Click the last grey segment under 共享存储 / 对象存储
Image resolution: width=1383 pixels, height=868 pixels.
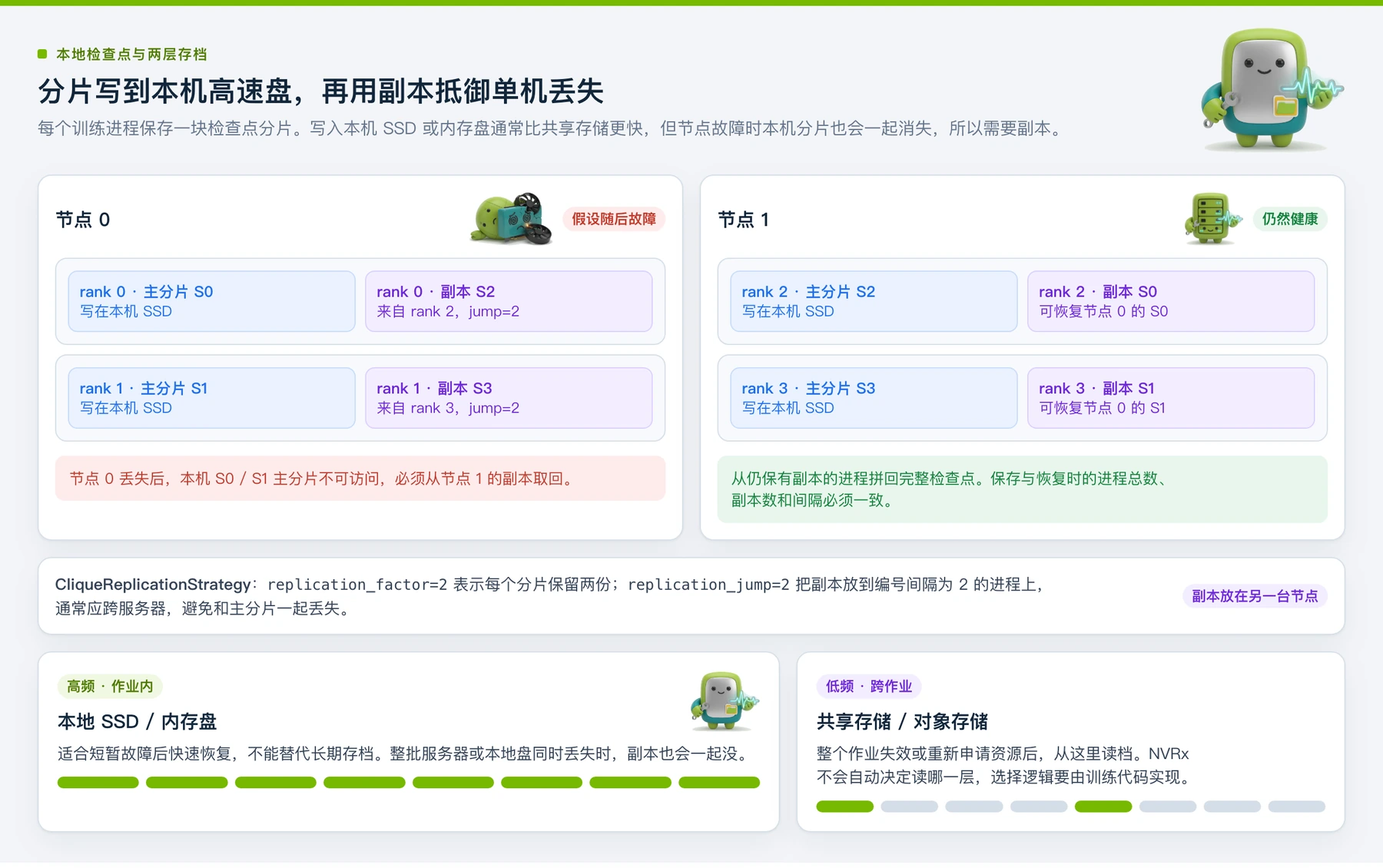pyautogui.click(x=1297, y=806)
